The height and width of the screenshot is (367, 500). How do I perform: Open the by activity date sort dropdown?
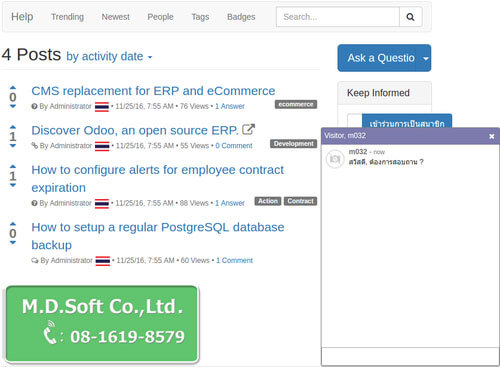pos(109,56)
